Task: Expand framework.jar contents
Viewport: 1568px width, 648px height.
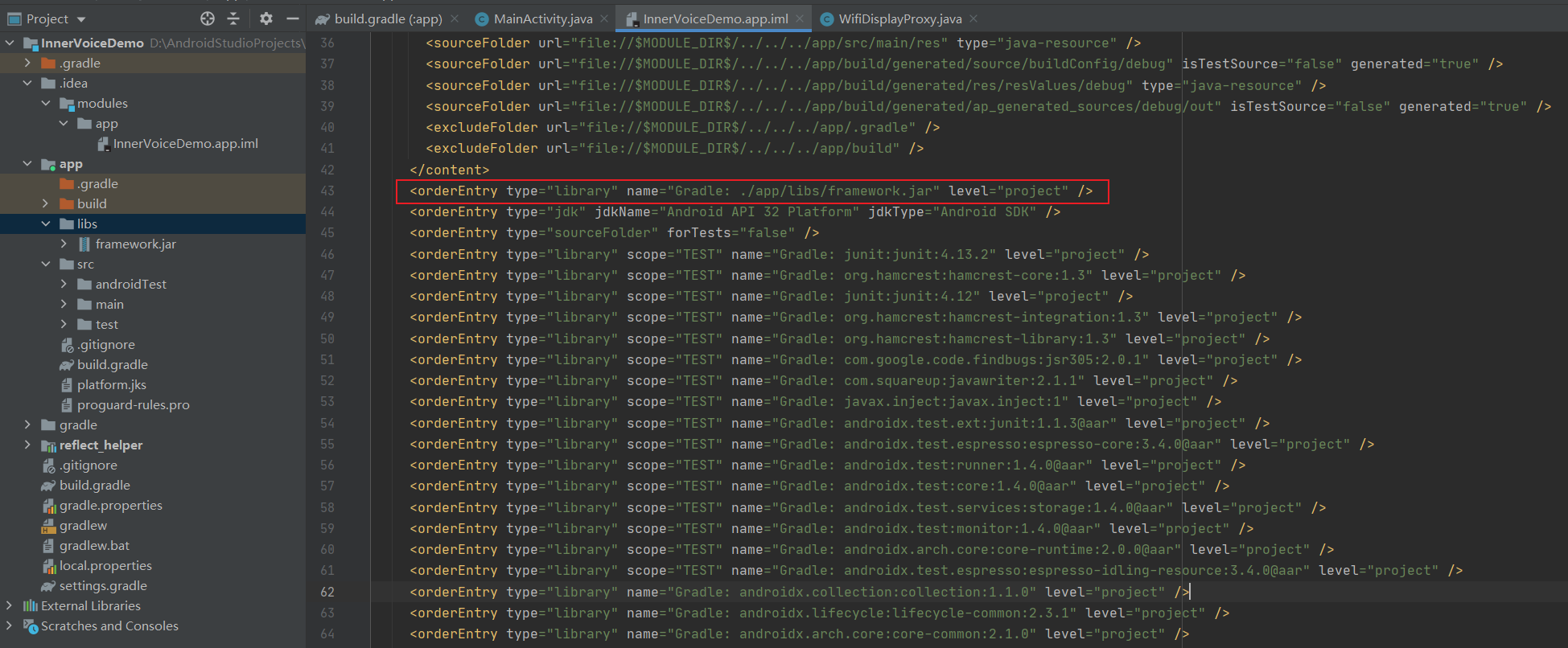Action: click(64, 244)
